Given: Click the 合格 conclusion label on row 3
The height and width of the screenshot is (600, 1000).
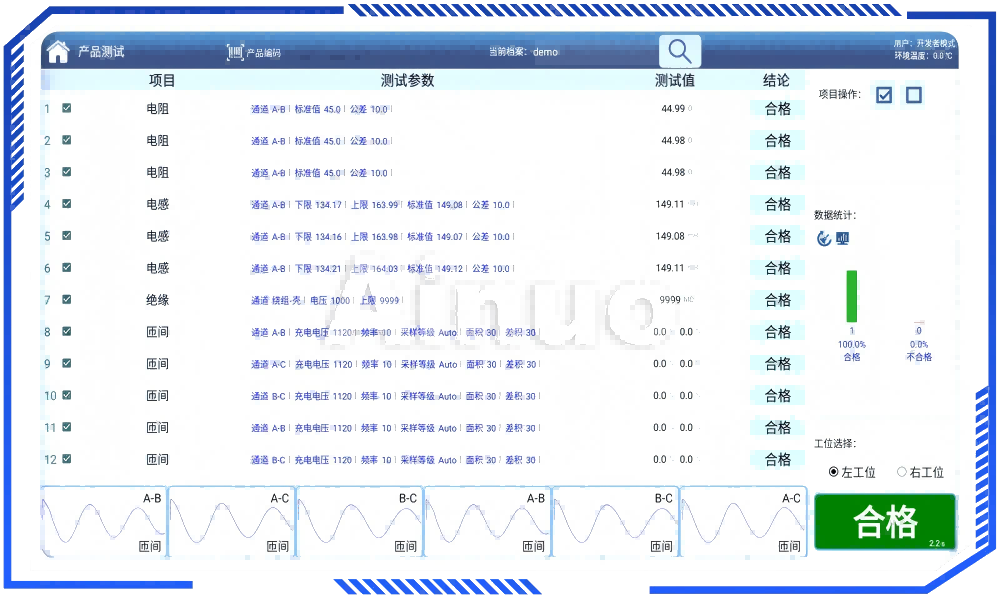Looking at the screenshot, I should [777, 172].
